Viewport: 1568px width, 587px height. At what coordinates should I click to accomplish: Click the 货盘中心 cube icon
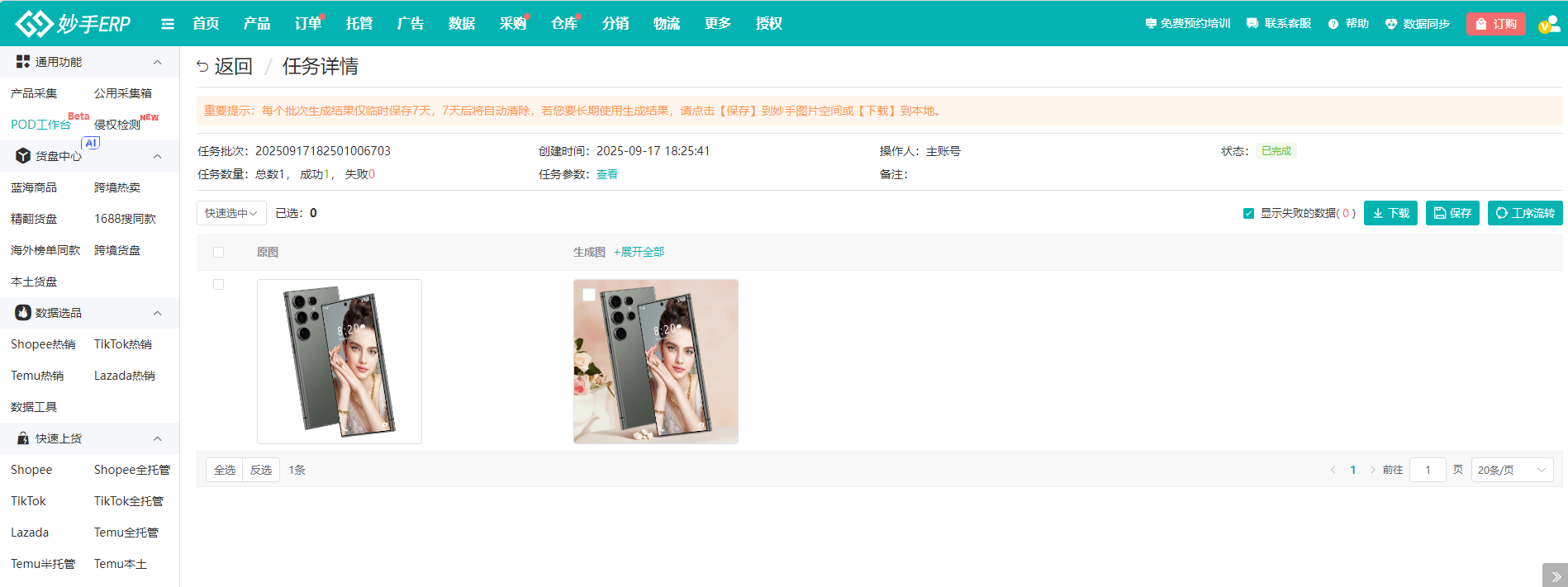[x=23, y=156]
